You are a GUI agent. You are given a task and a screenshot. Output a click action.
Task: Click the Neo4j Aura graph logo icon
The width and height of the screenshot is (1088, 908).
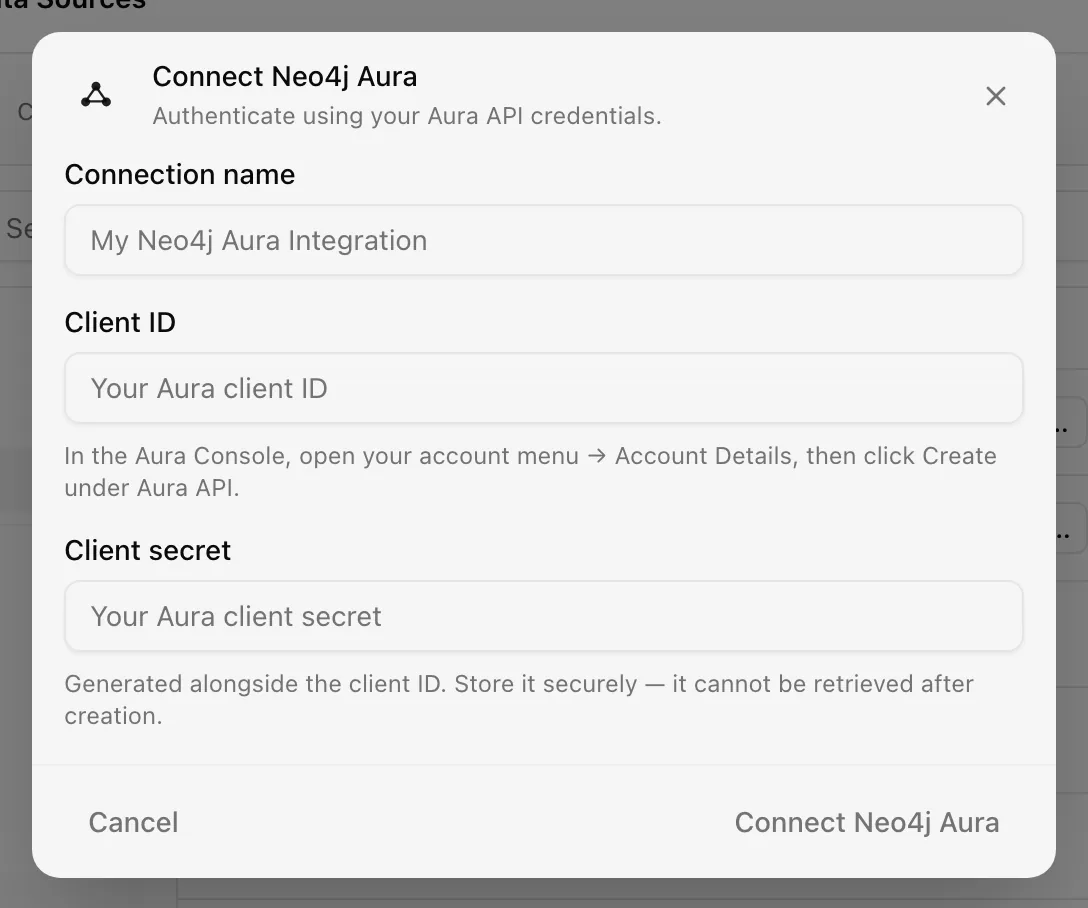click(96, 95)
